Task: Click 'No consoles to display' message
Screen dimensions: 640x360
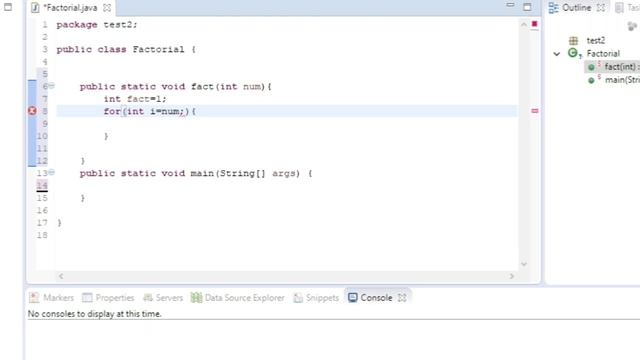Action: [x=95, y=314]
